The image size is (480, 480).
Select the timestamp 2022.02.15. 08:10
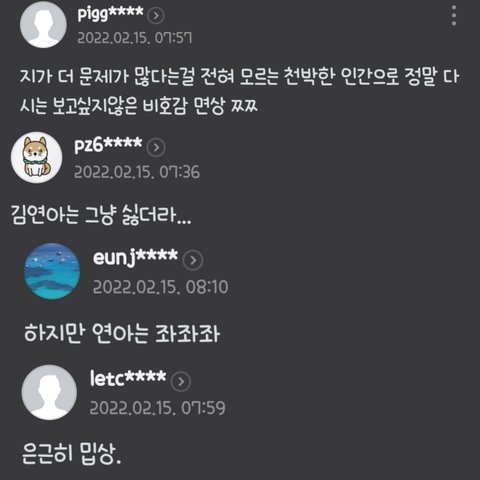click(160, 287)
